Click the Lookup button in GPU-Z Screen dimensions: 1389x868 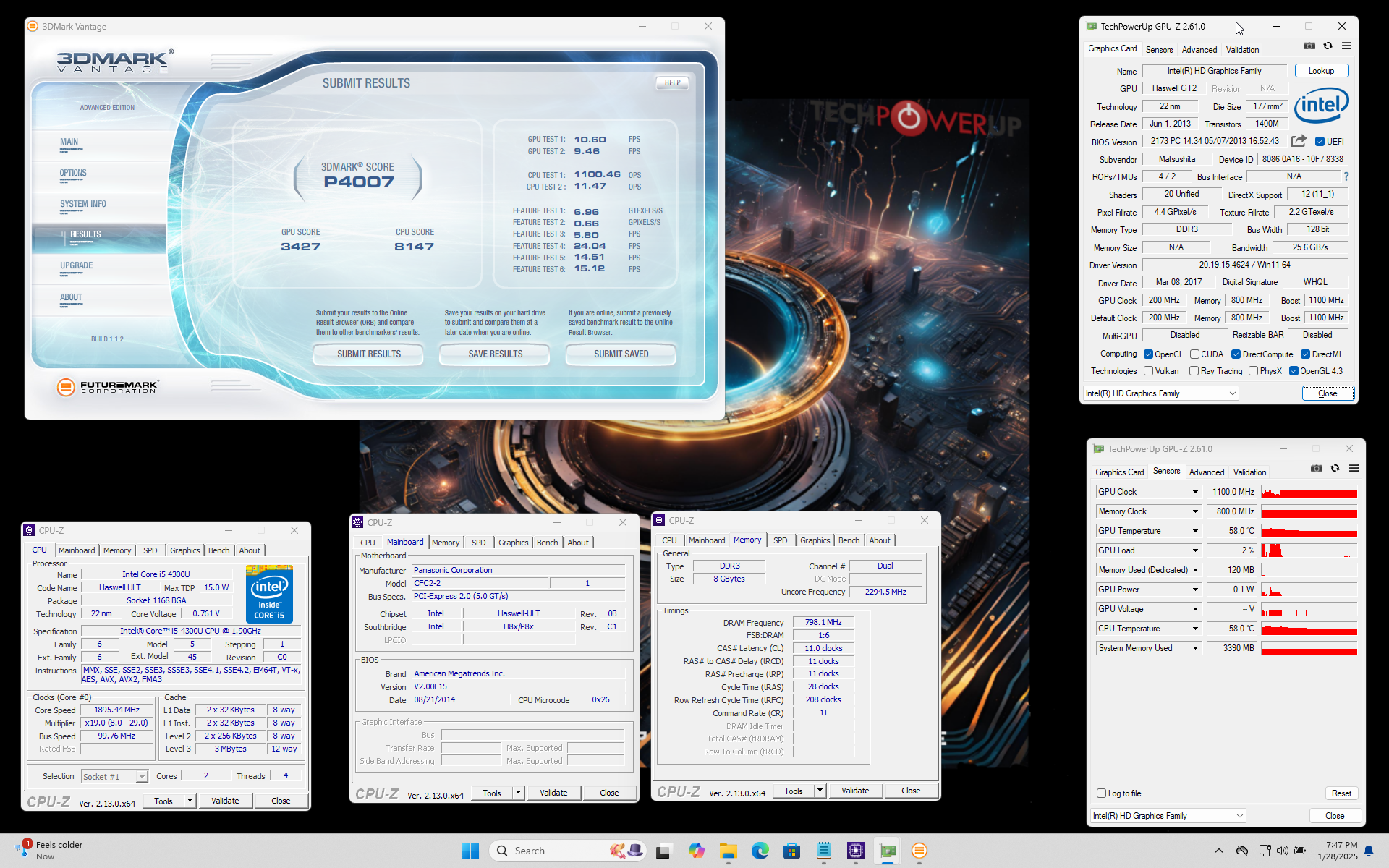click(x=1321, y=71)
